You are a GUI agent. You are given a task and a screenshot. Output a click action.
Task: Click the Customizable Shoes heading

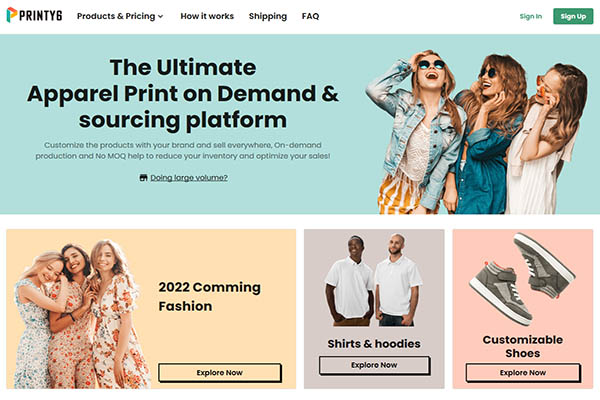523,346
